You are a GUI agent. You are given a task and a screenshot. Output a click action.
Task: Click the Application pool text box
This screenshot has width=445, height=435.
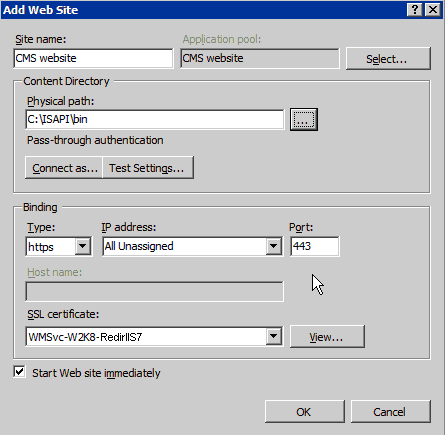coord(260,58)
